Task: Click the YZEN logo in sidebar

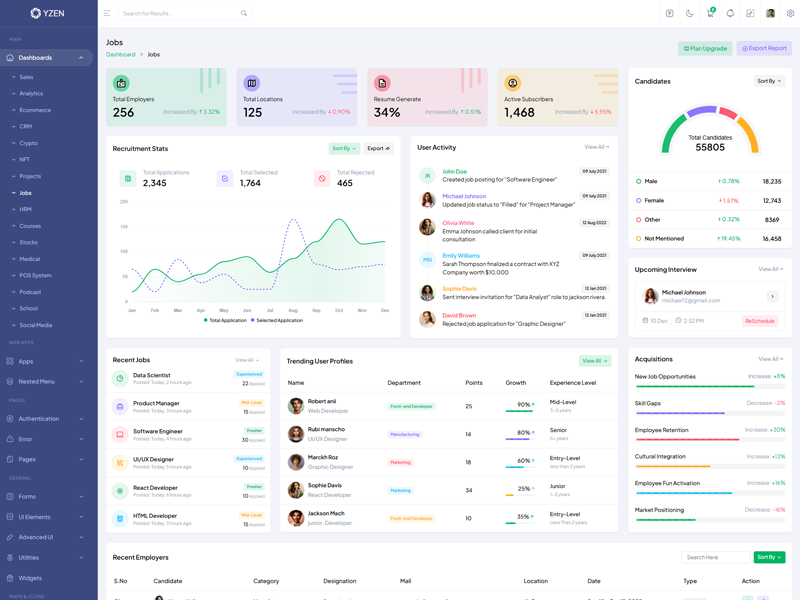Action: point(48,13)
